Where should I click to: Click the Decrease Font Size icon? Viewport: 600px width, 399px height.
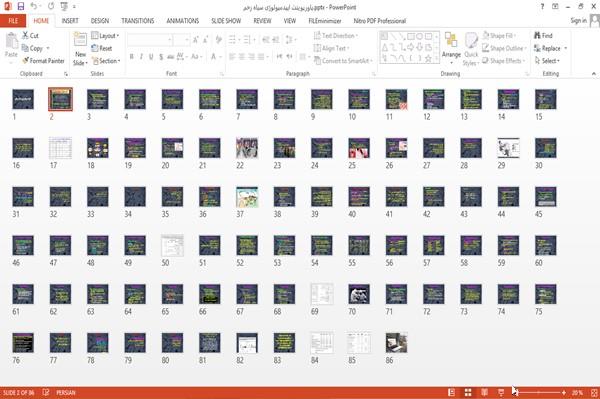pyautogui.click(x=206, y=40)
